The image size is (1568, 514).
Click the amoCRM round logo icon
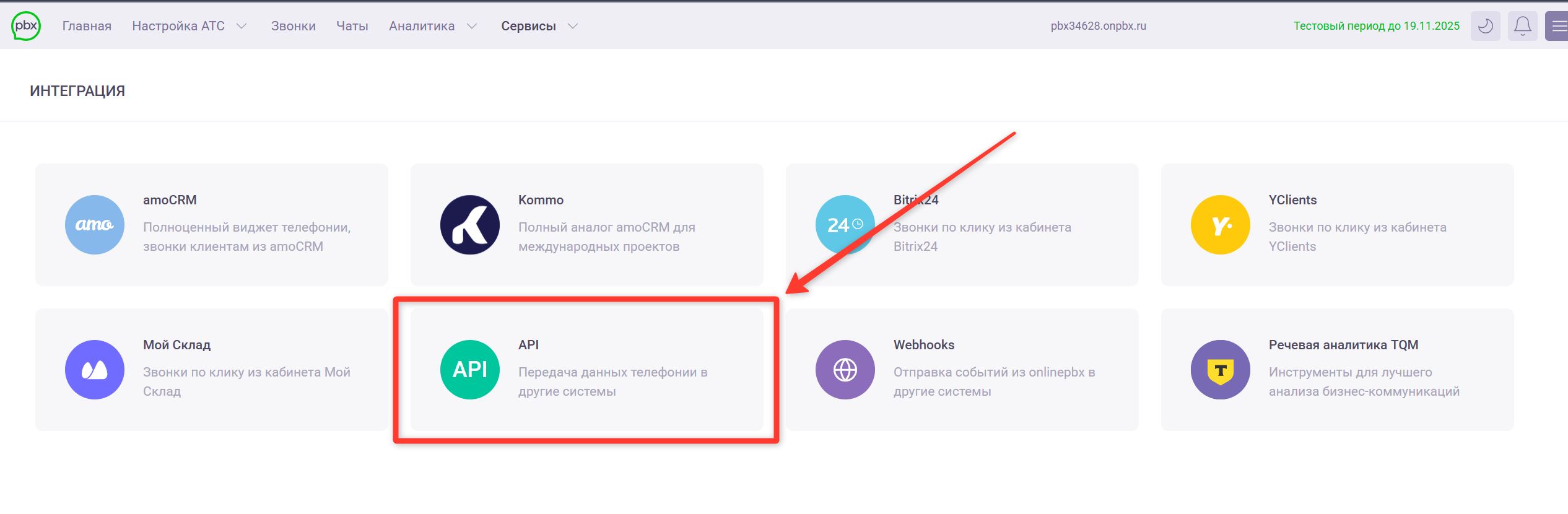click(95, 225)
